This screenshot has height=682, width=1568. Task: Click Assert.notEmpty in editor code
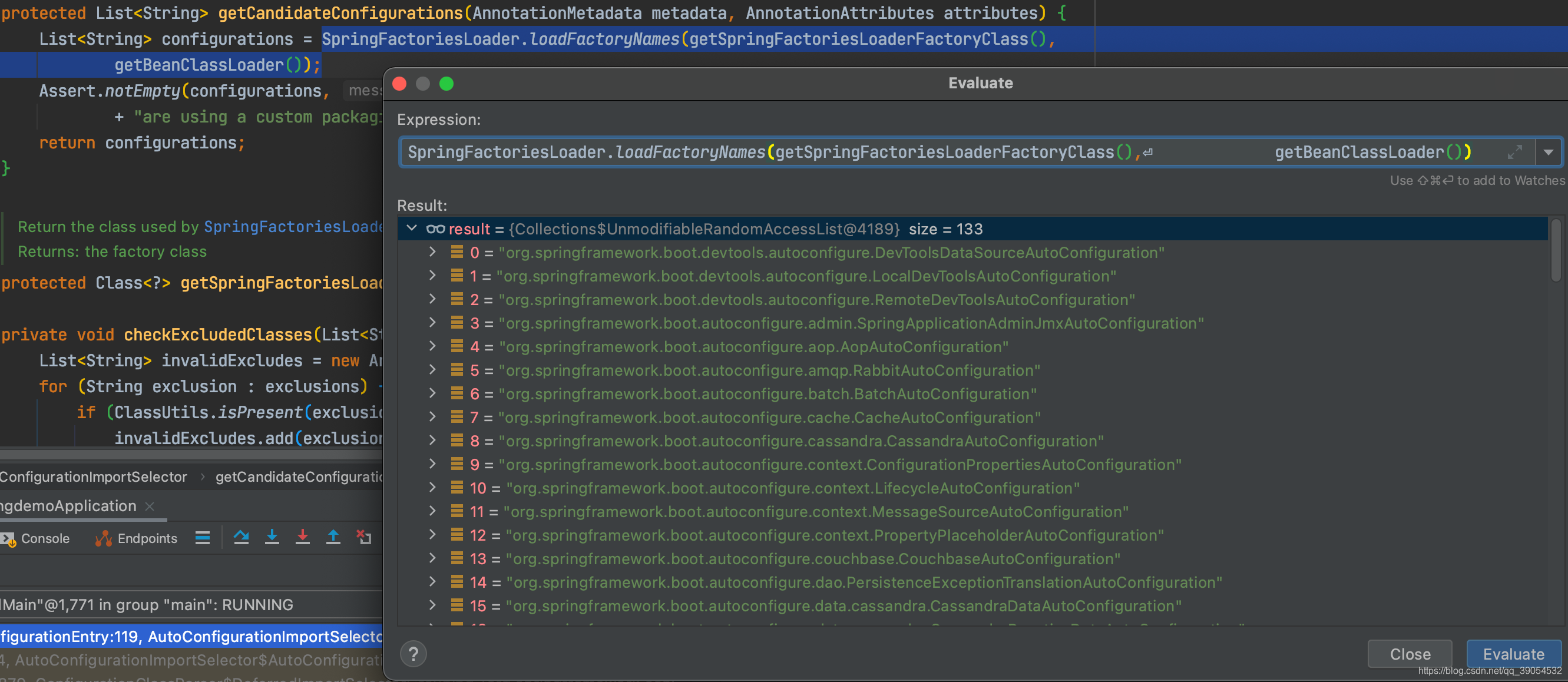110,91
